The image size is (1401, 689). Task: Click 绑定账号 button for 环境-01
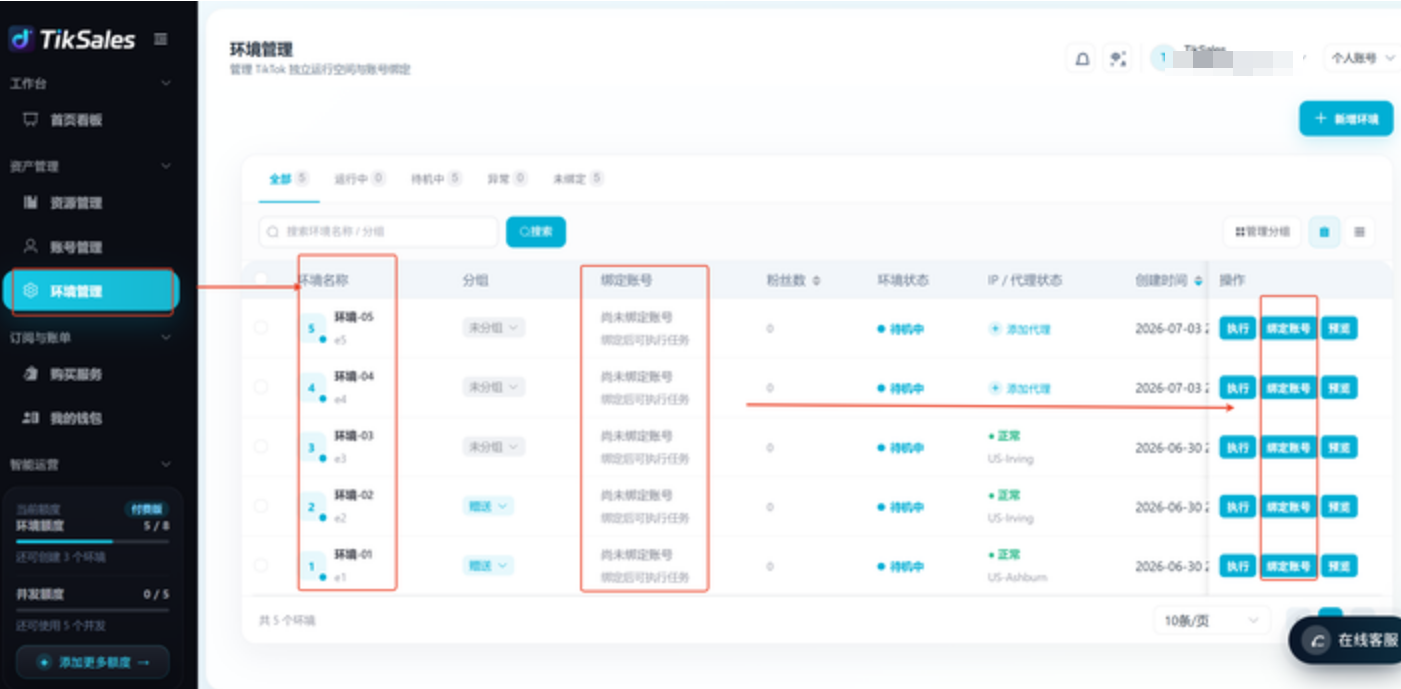coord(1288,566)
